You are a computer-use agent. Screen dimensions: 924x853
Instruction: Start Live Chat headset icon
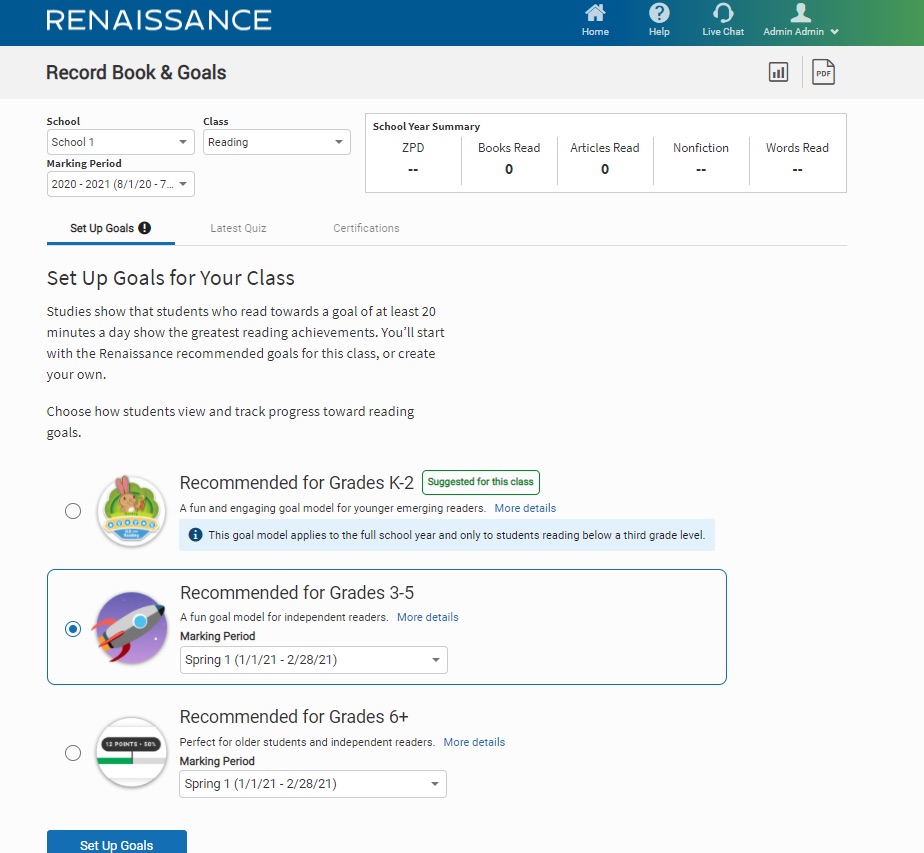[723, 12]
